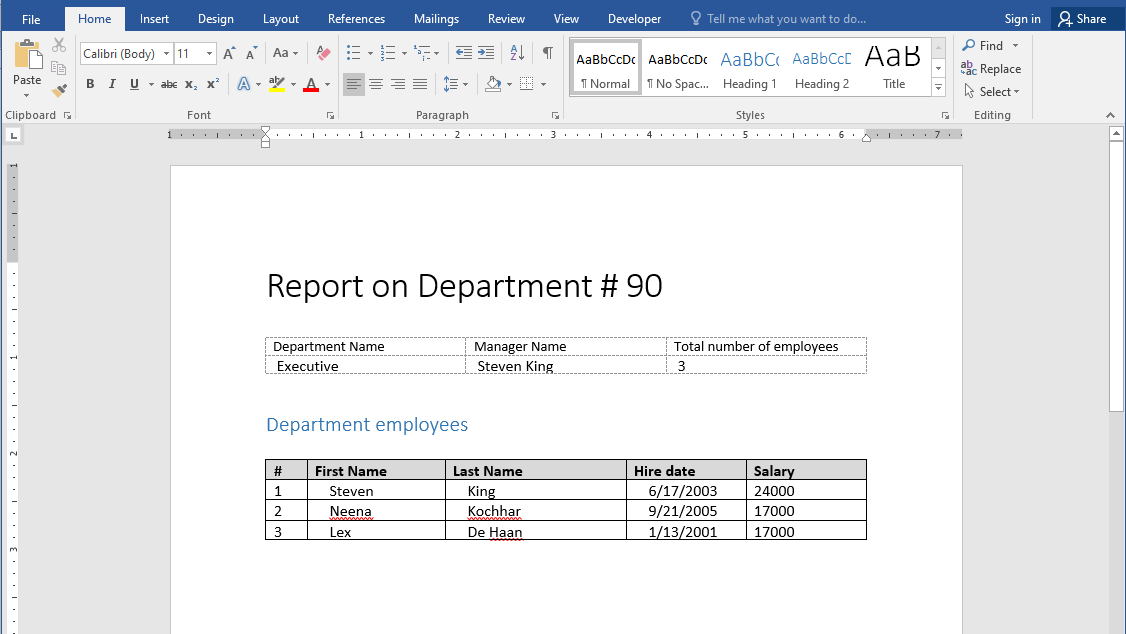Click the Tell me what you want search box
Image resolution: width=1126 pixels, height=634 pixels.
pyautogui.click(x=786, y=19)
